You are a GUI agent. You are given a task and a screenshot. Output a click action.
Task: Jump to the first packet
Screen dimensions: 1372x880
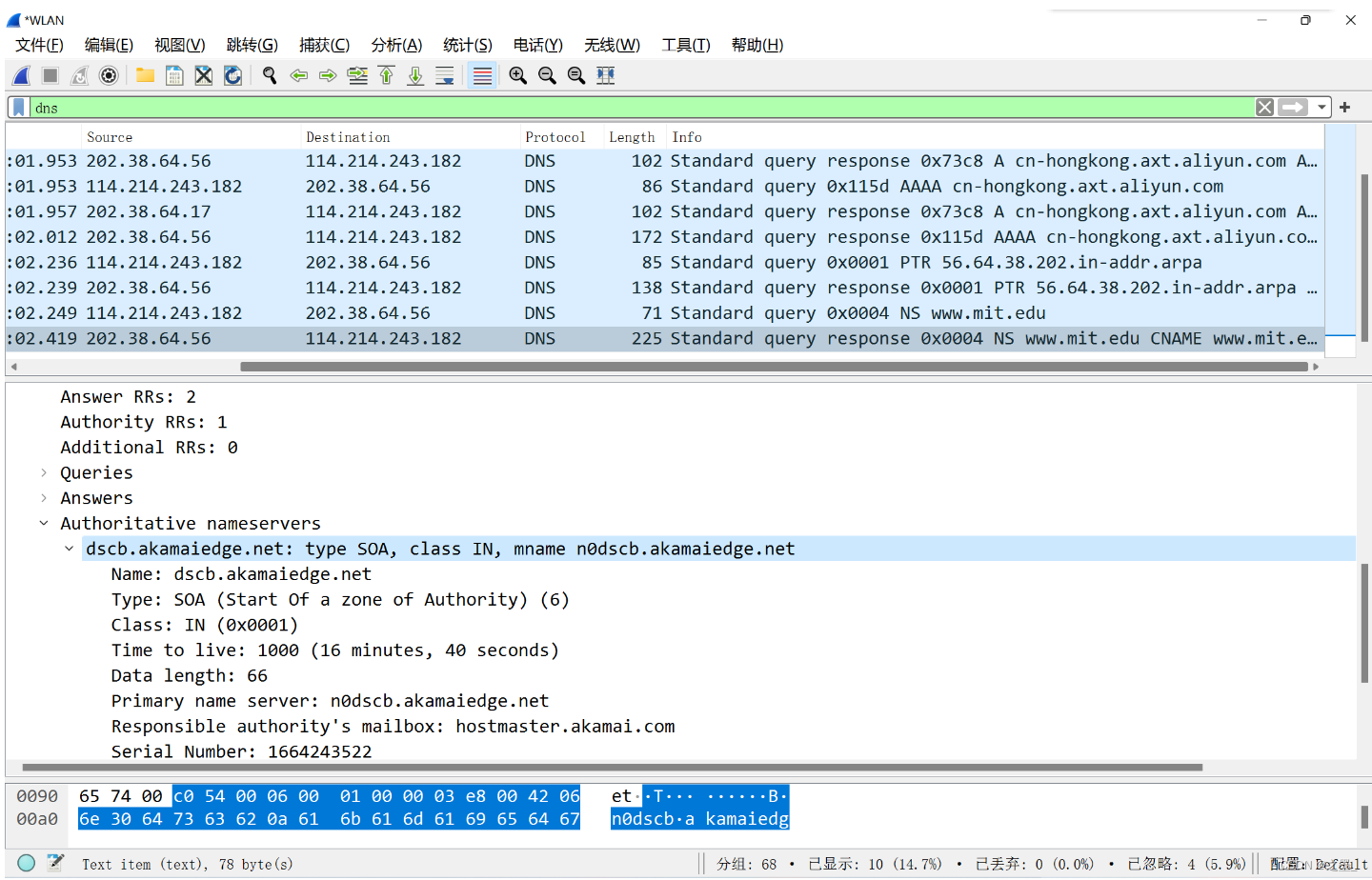387,75
